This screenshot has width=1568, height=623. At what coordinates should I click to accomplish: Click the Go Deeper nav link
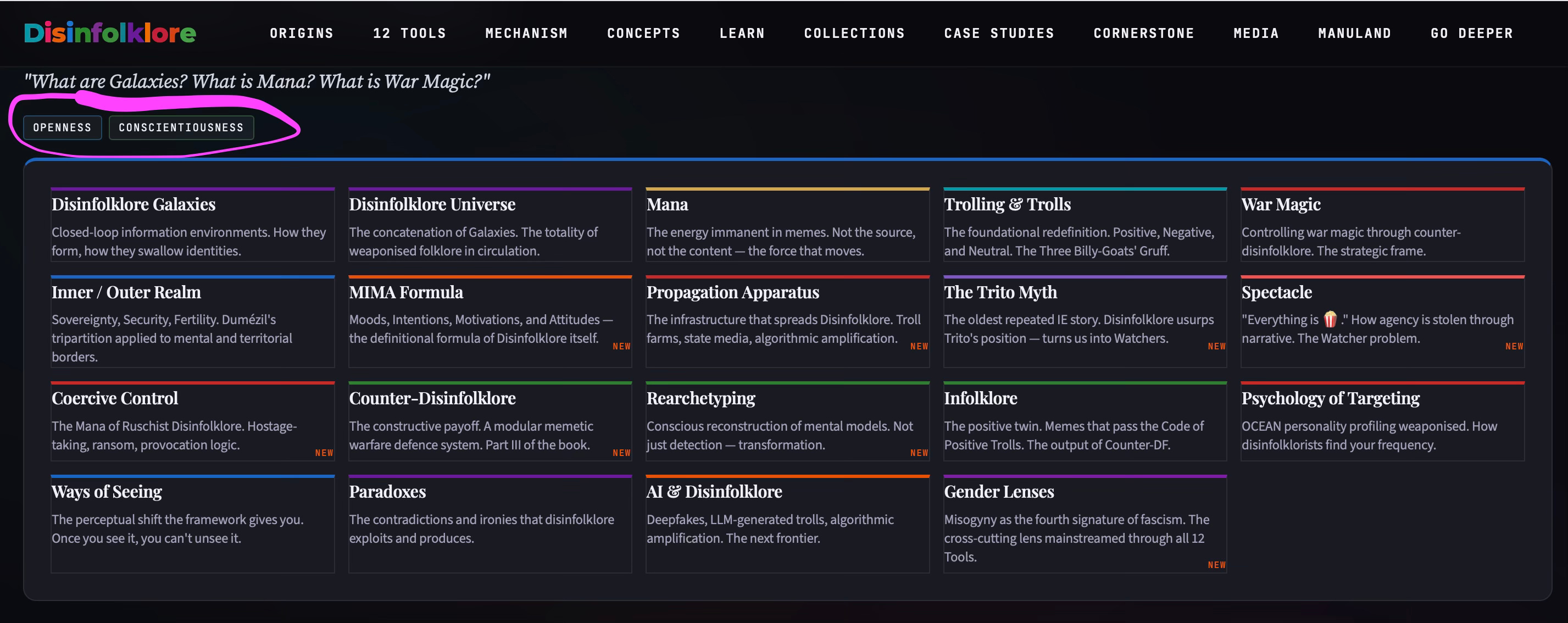coord(1471,34)
